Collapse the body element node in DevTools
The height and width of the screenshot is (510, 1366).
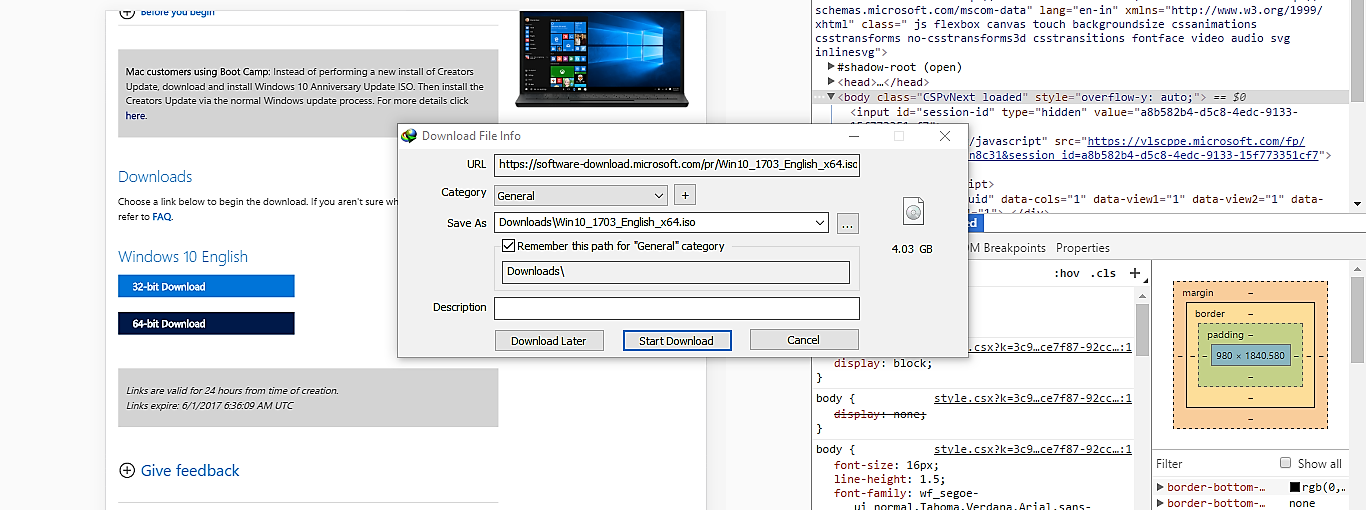click(832, 97)
